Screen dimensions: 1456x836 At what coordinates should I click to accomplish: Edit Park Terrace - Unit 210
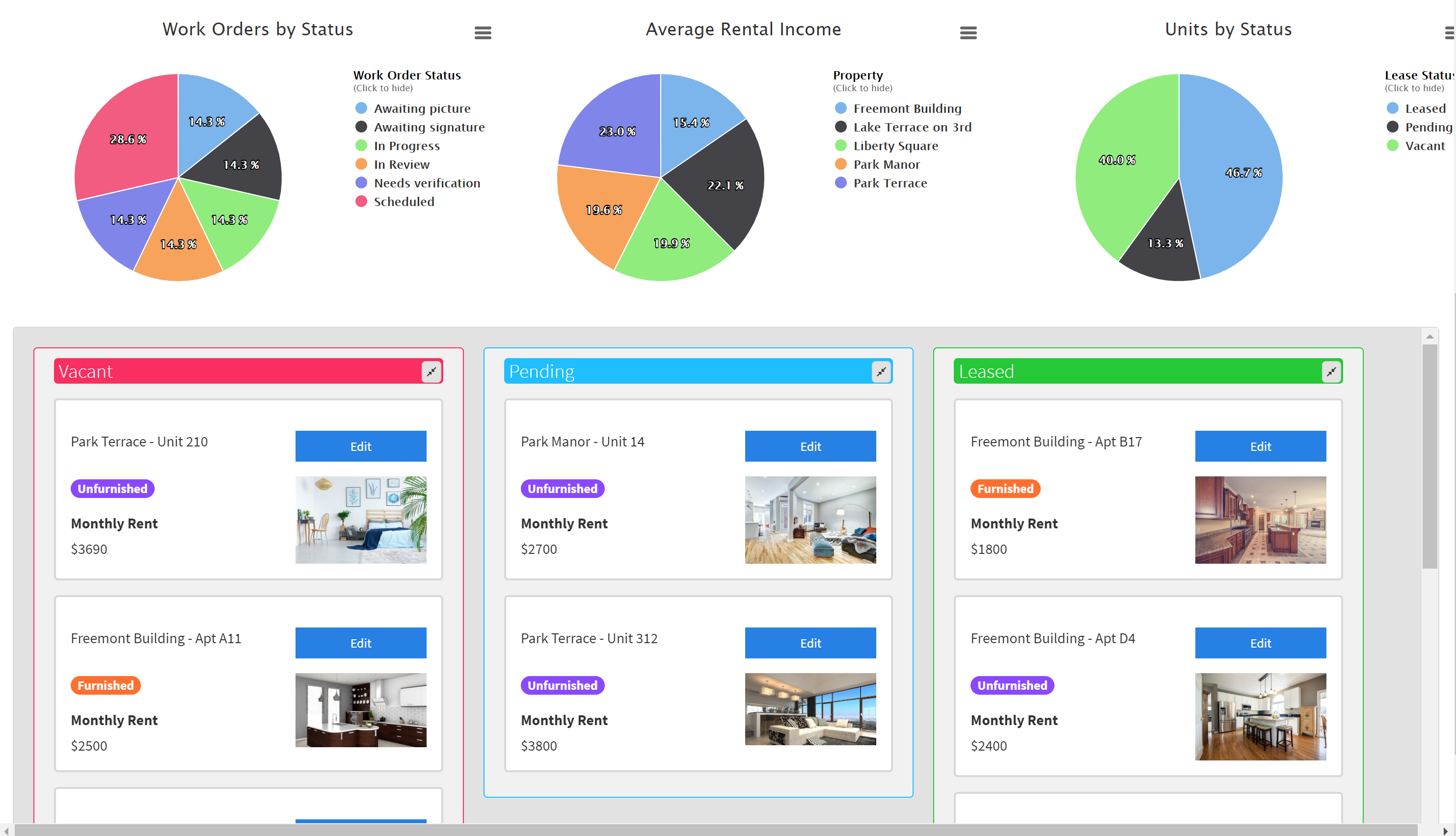pyautogui.click(x=361, y=446)
